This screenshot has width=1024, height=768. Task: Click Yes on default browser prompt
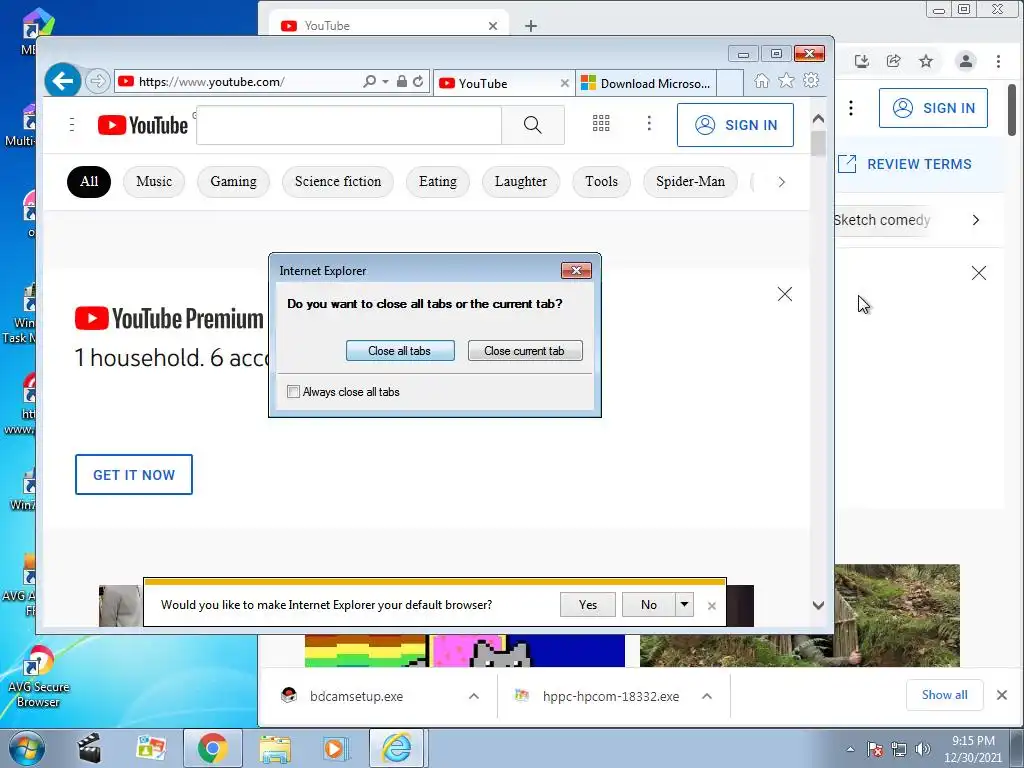tap(588, 605)
